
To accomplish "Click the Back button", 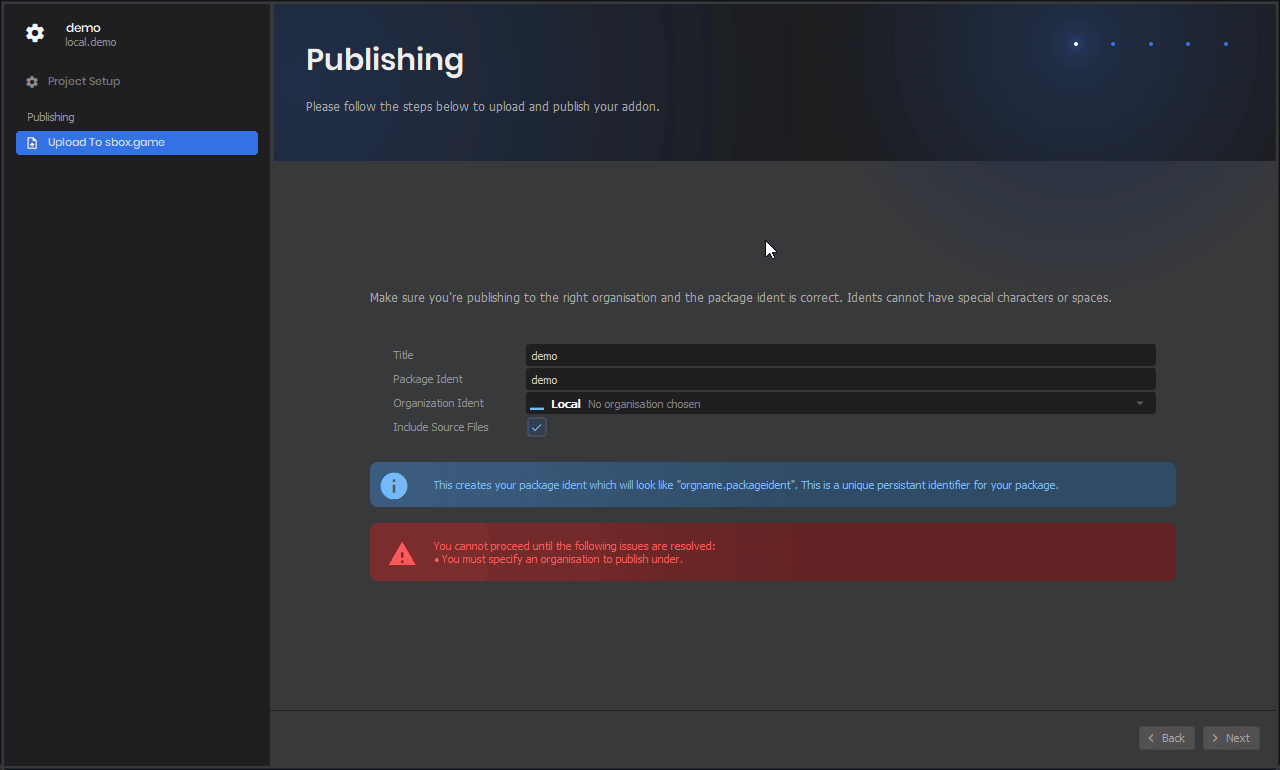I will [x=1166, y=738].
